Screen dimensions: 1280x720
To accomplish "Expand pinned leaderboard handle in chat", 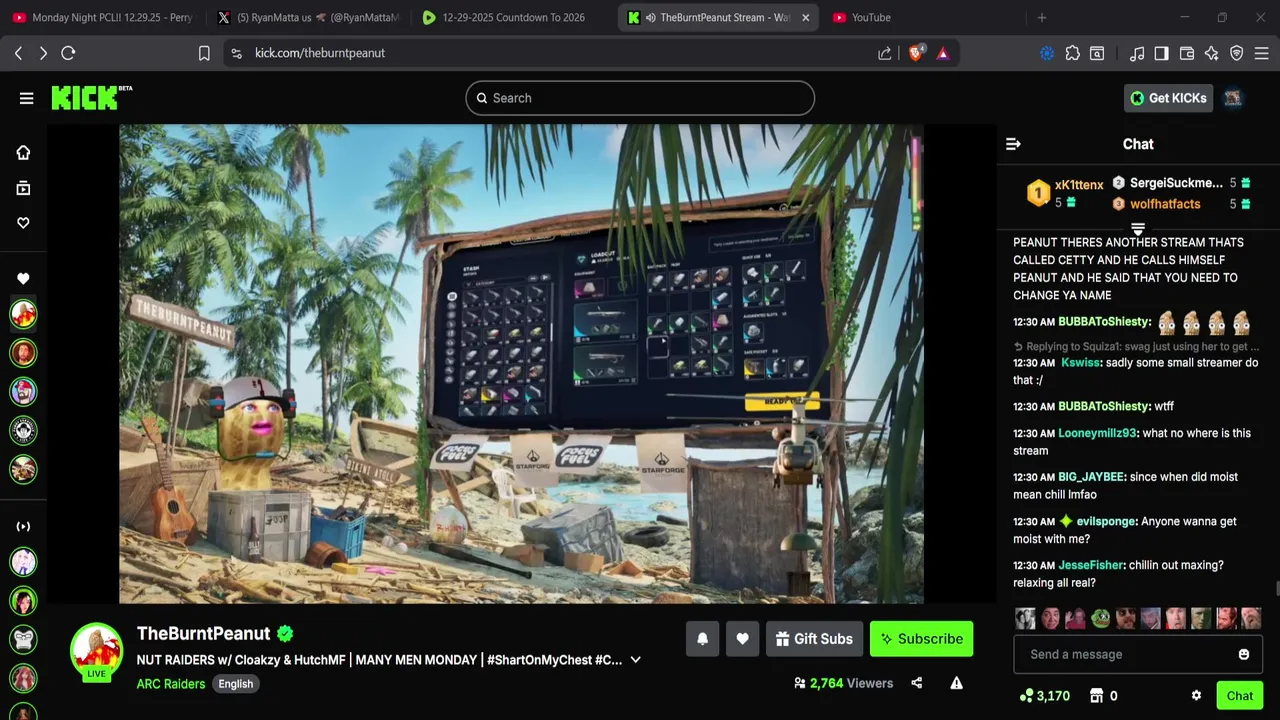I will click(1138, 229).
